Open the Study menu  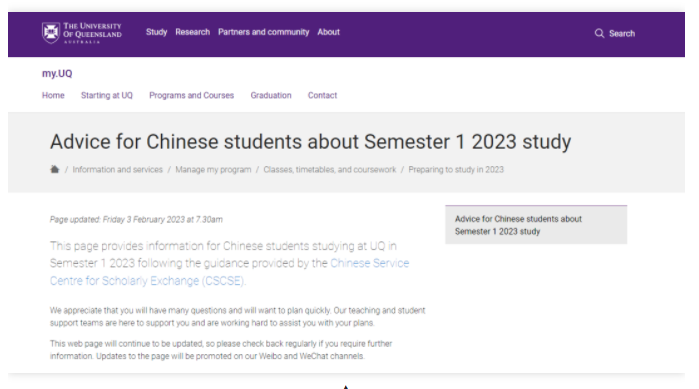[156, 32]
